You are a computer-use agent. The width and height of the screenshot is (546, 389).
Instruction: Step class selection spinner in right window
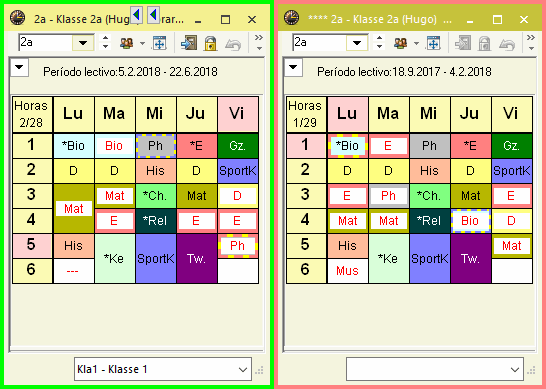[379, 42]
